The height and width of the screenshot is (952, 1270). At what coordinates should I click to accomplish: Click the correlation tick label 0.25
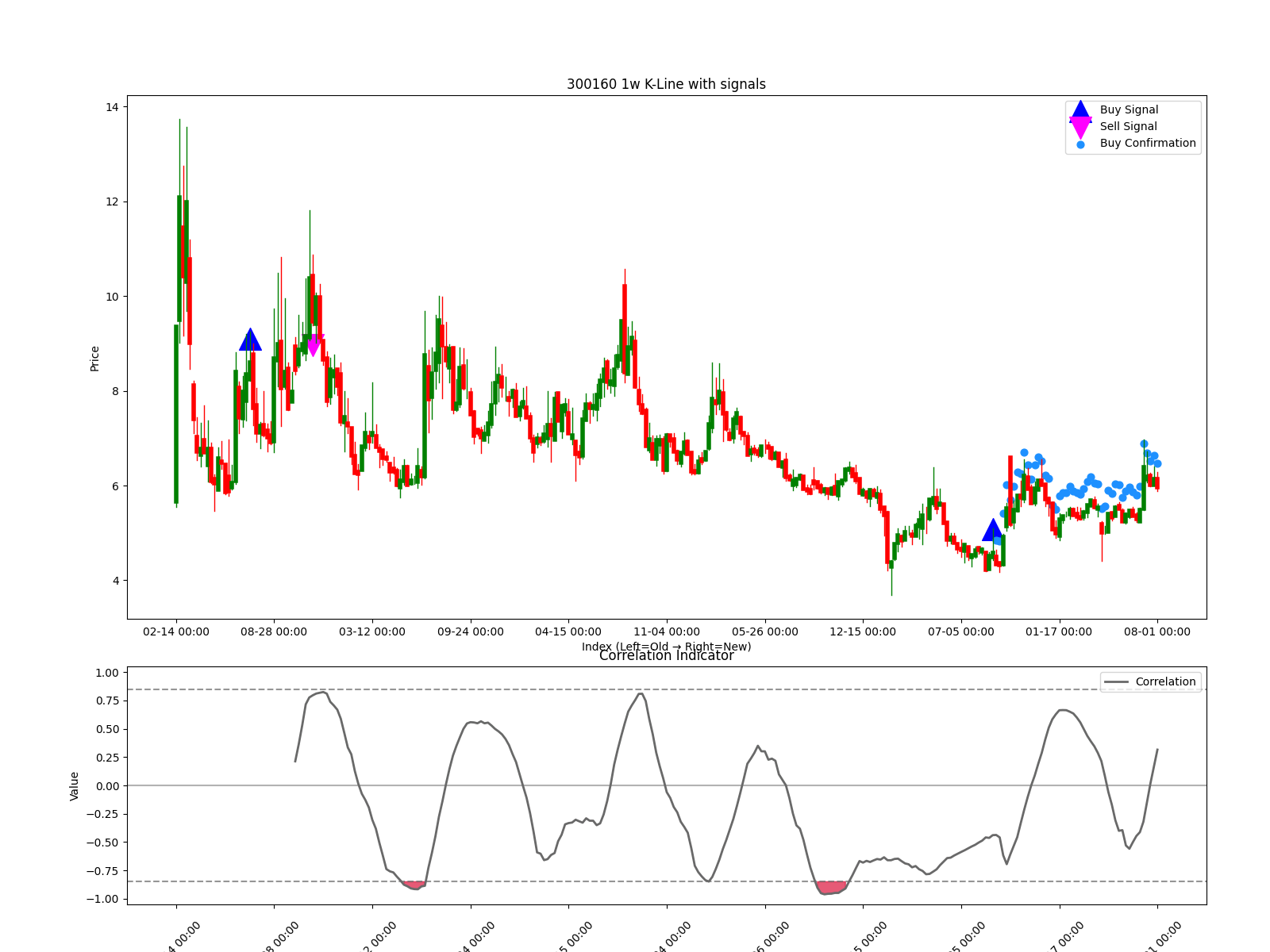[x=107, y=758]
